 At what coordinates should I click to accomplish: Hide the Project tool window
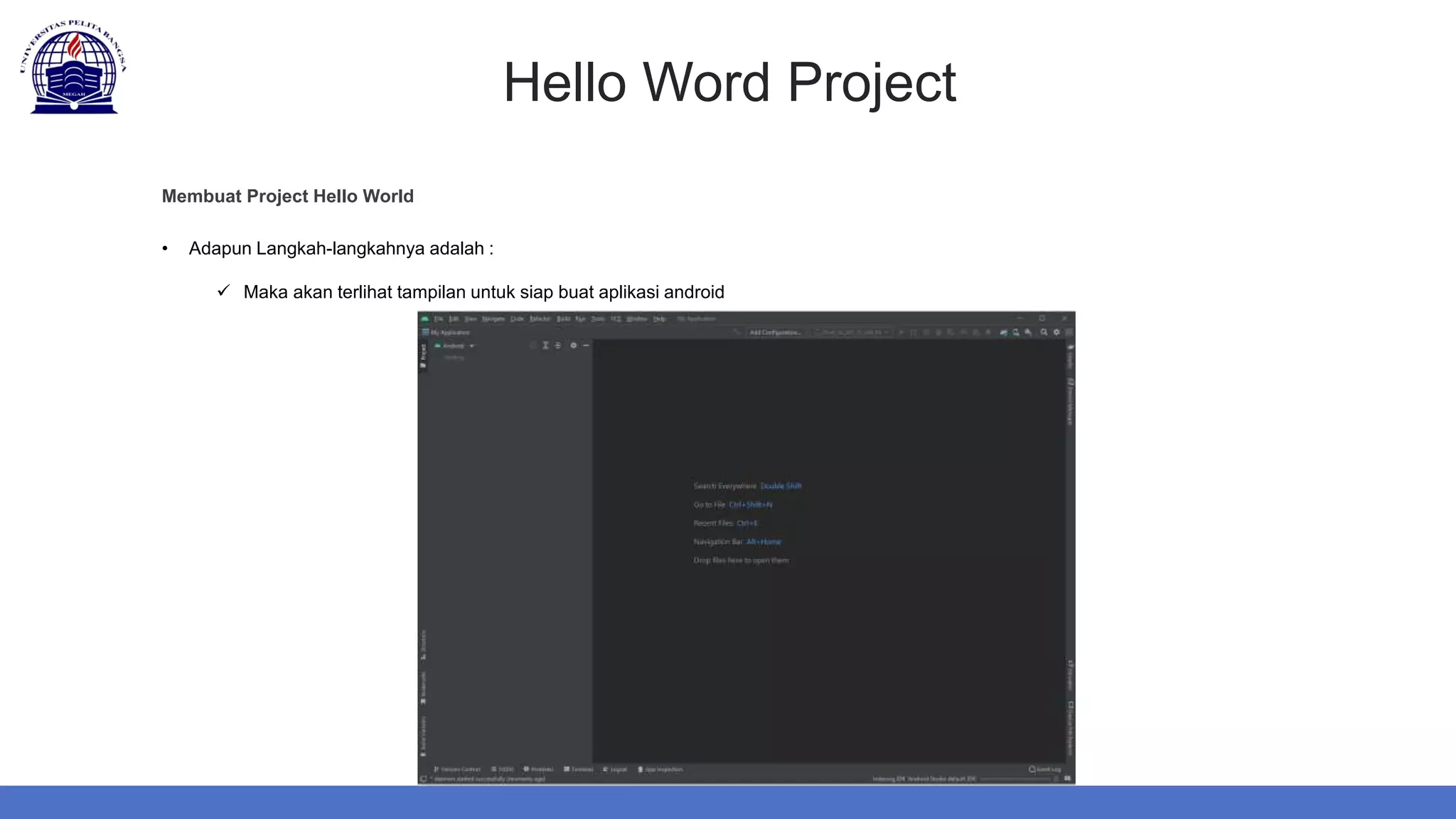coord(587,346)
